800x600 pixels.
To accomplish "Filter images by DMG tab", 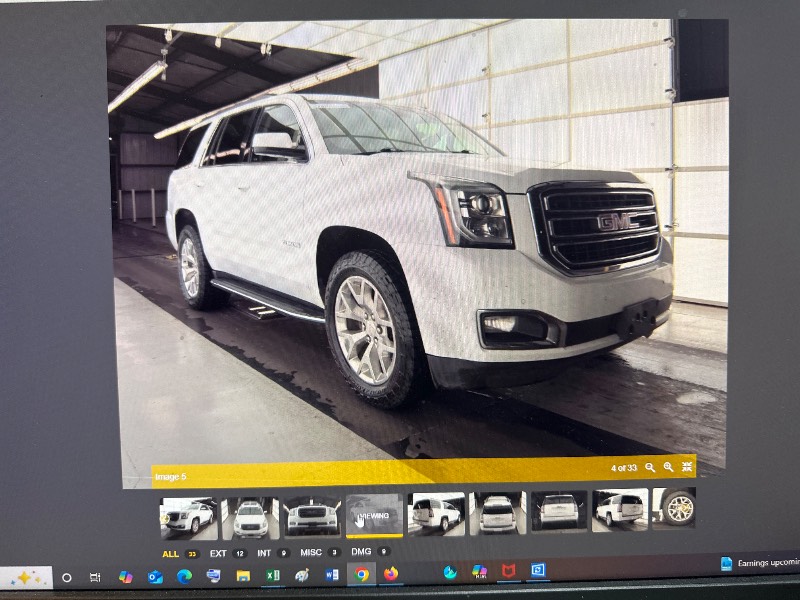I will 361,551.
